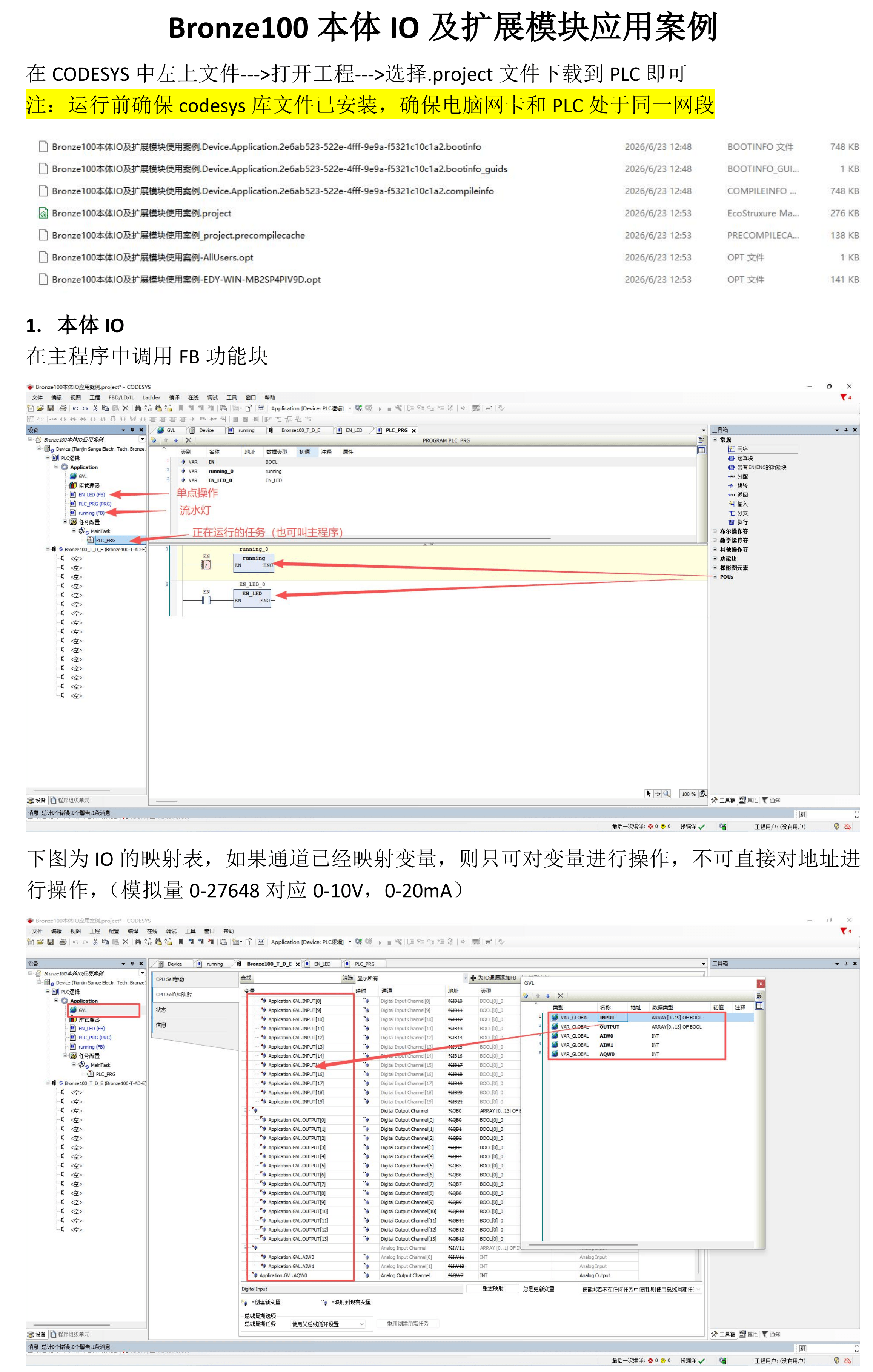873x1372 pixels.
Task: Click Open project icon in ladder editor window toolbar
Action: coord(40,408)
